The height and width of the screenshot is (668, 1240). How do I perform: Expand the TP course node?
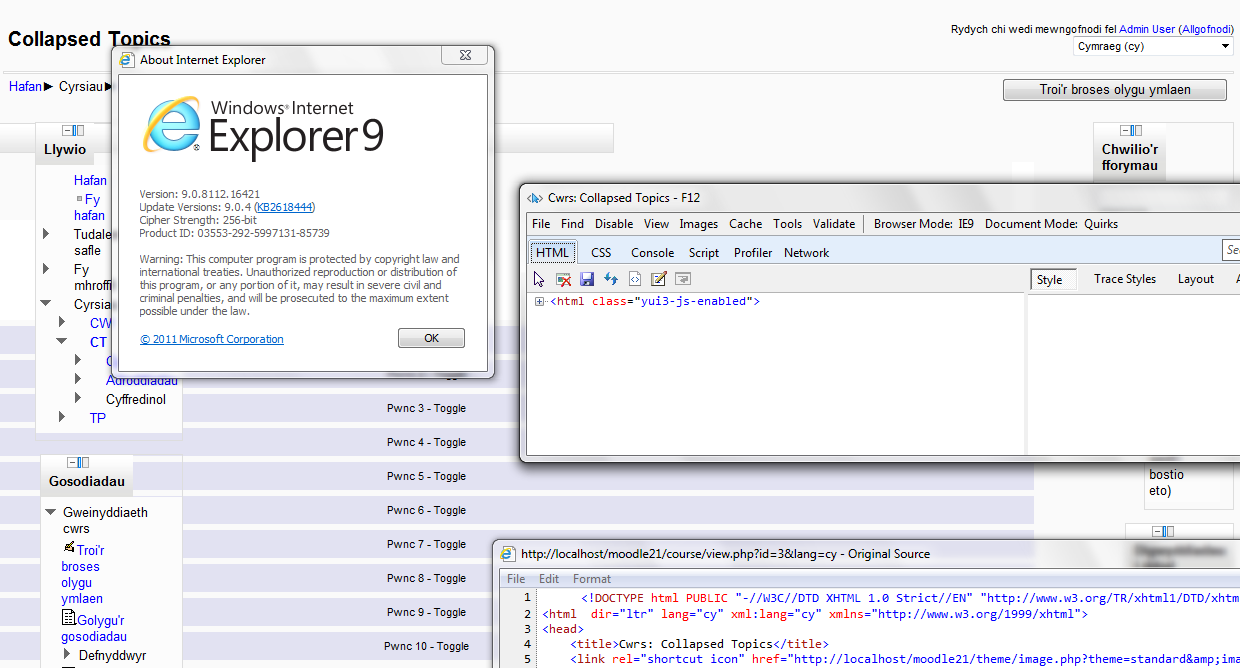tap(62, 417)
